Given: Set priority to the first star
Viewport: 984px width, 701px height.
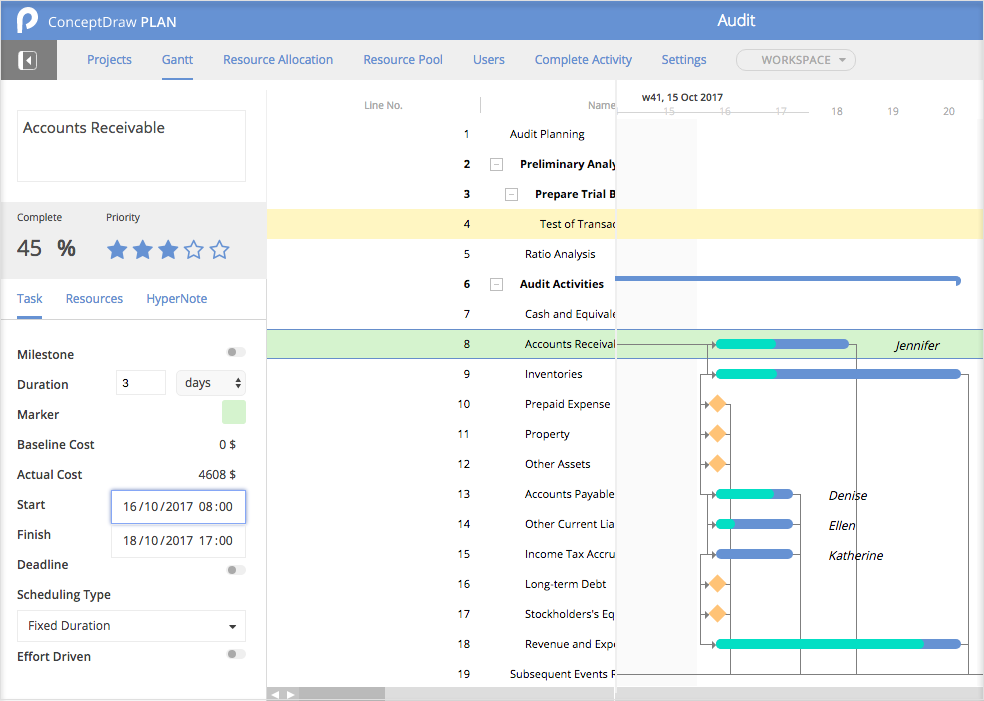Looking at the screenshot, I should tap(117, 250).
